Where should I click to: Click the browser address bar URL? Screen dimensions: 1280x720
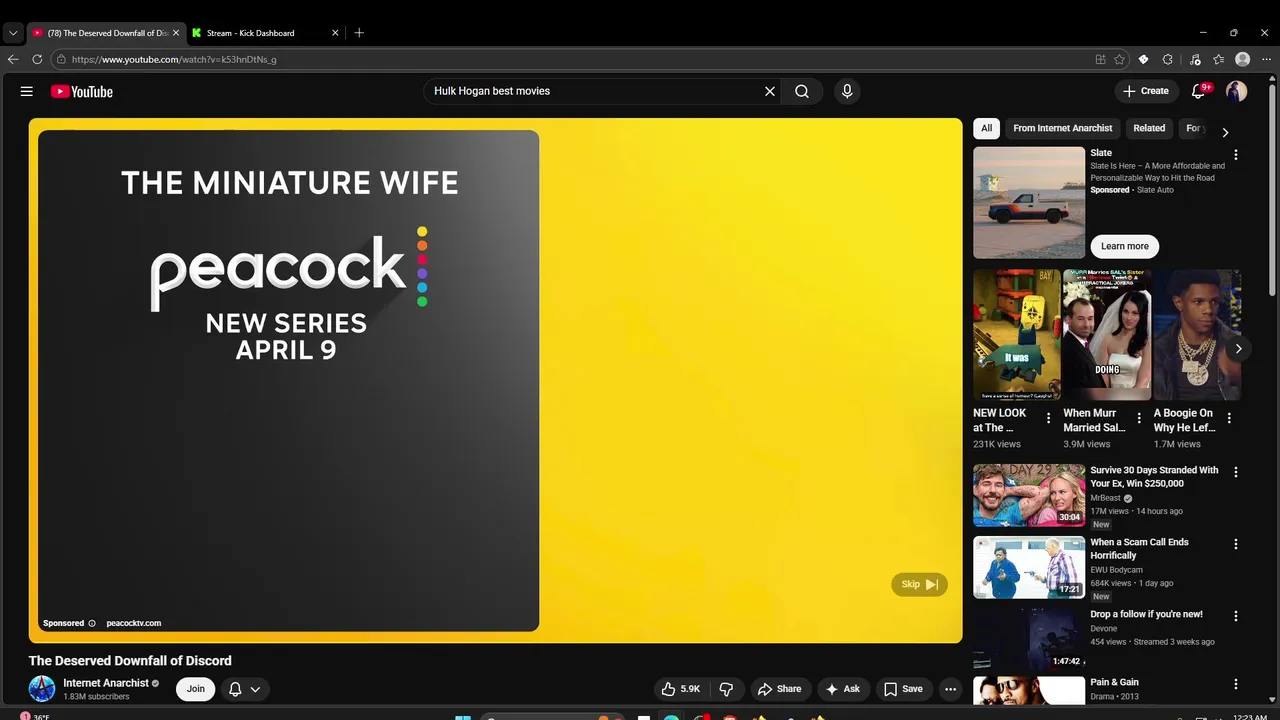[174, 59]
